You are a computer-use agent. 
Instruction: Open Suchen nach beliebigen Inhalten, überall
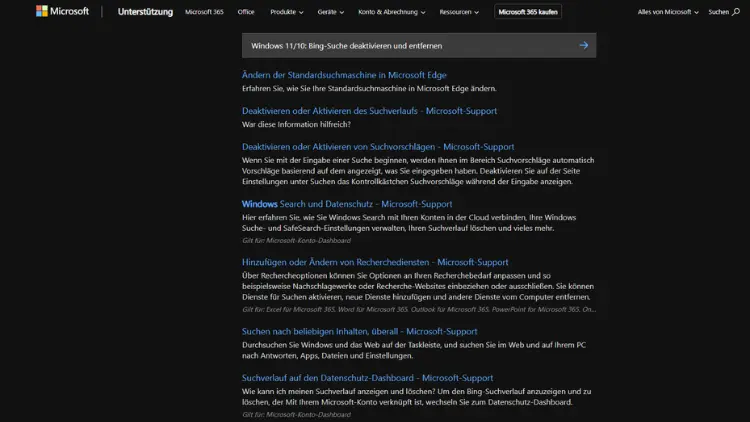tap(359, 331)
